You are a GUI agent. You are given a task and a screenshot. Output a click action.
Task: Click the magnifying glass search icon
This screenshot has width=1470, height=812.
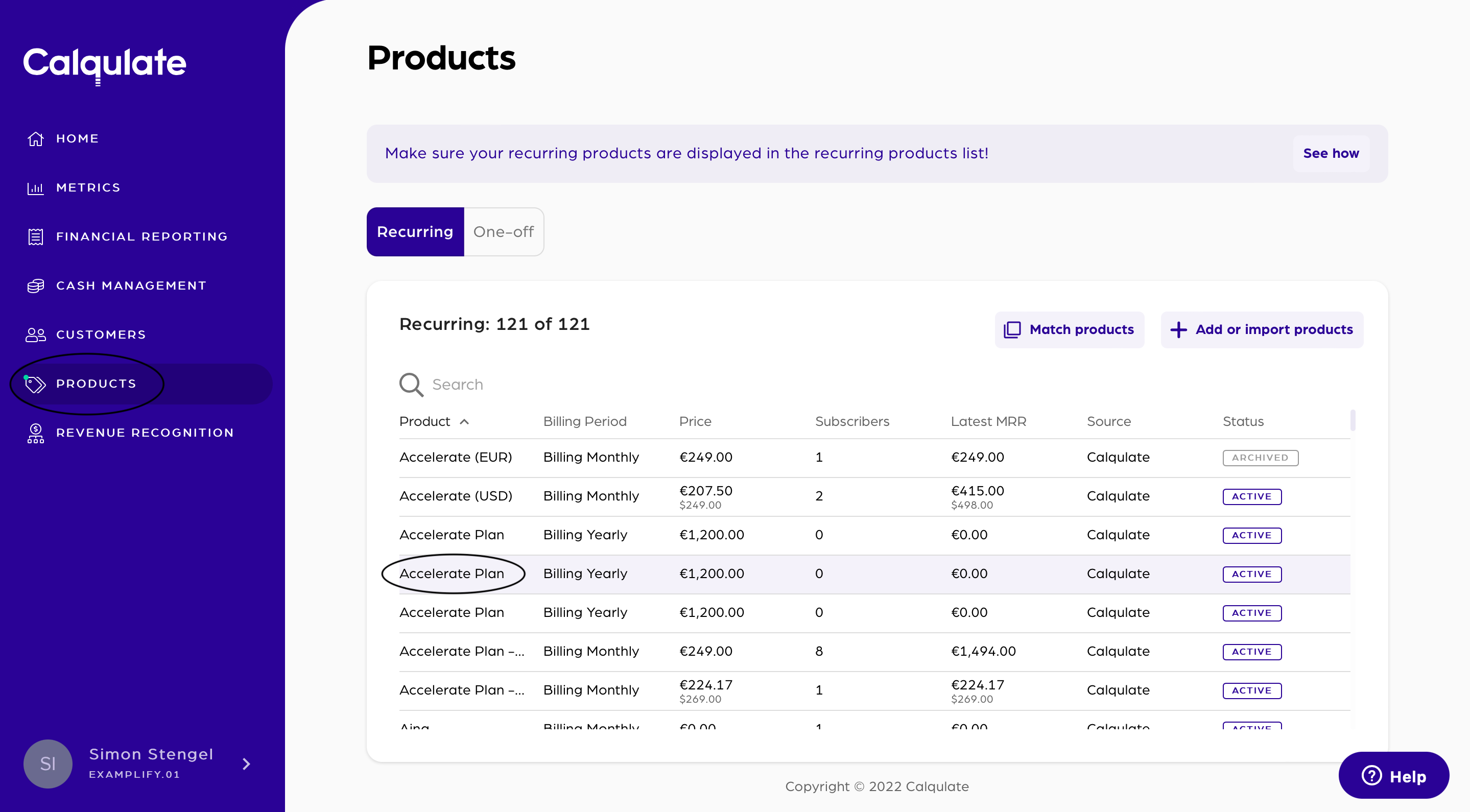click(x=411, y=385)
